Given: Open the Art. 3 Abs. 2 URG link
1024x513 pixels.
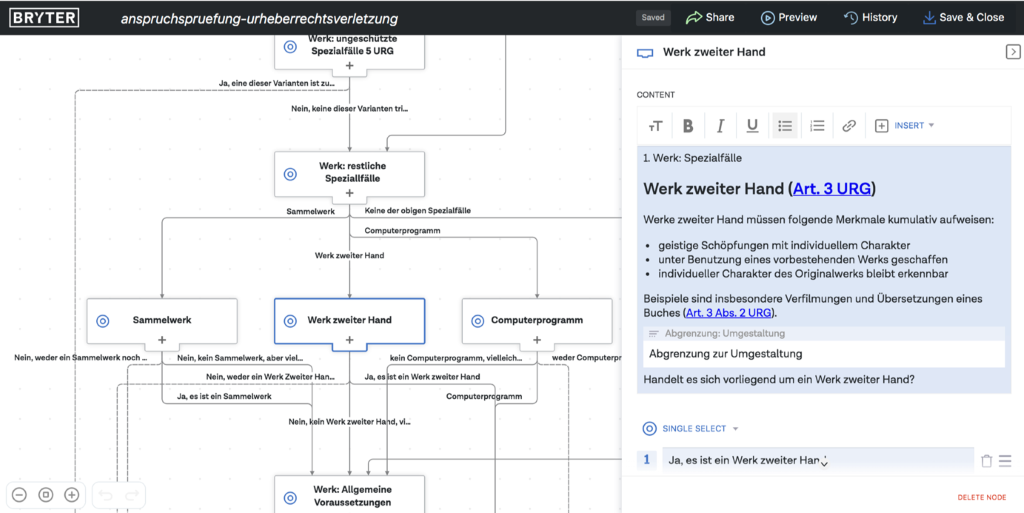Looking at the screenshot, I should click(729, 313).
